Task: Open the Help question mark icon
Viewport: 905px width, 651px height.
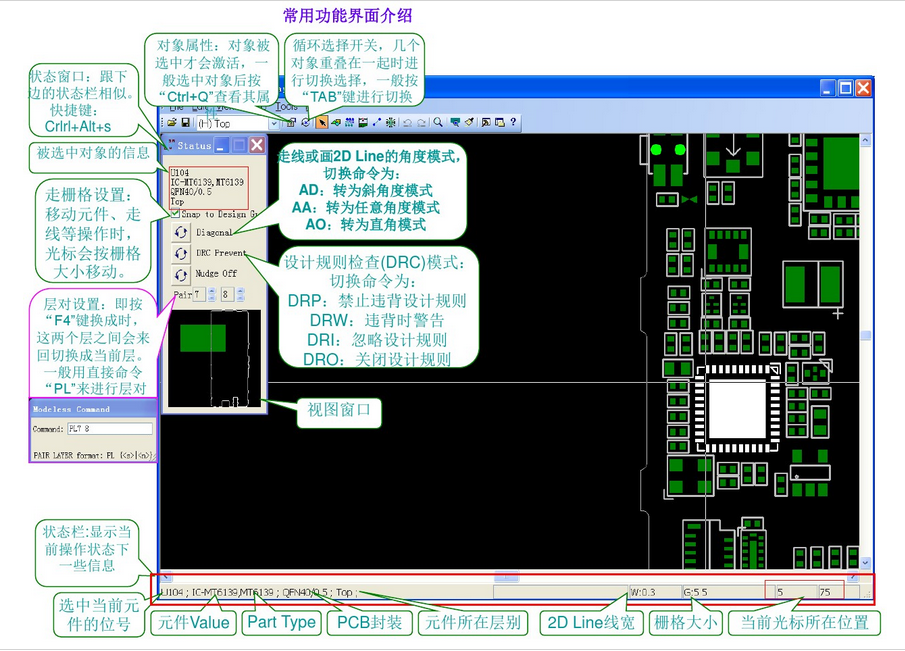Action: (x=512, y=123)
